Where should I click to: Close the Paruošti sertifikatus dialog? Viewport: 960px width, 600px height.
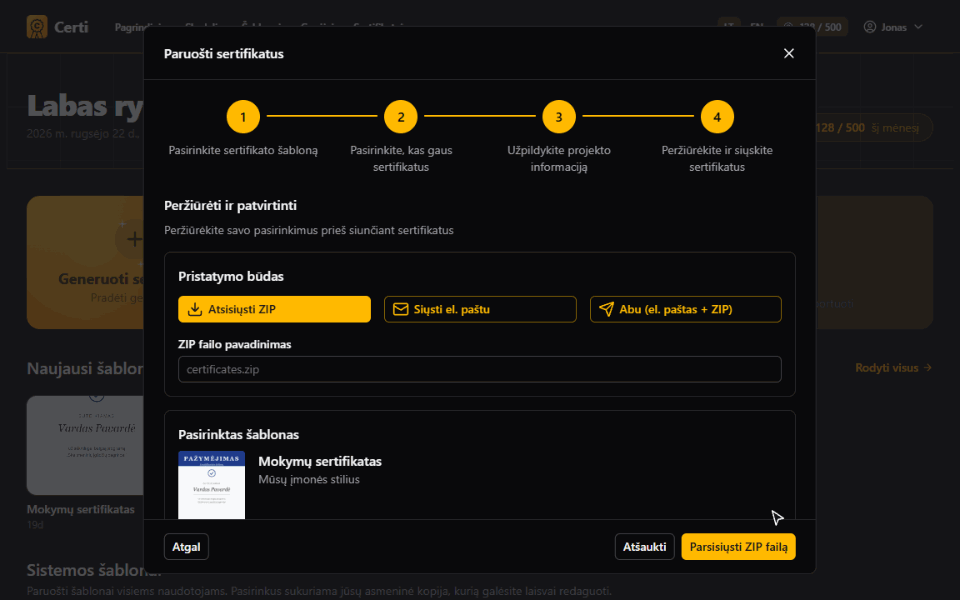[x=789, y=53]
